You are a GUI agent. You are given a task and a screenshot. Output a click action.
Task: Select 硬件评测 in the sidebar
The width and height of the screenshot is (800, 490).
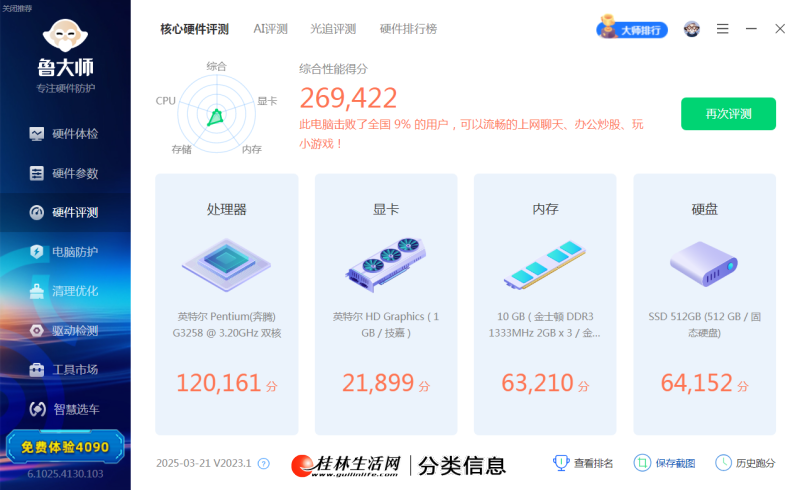[65, 212]
